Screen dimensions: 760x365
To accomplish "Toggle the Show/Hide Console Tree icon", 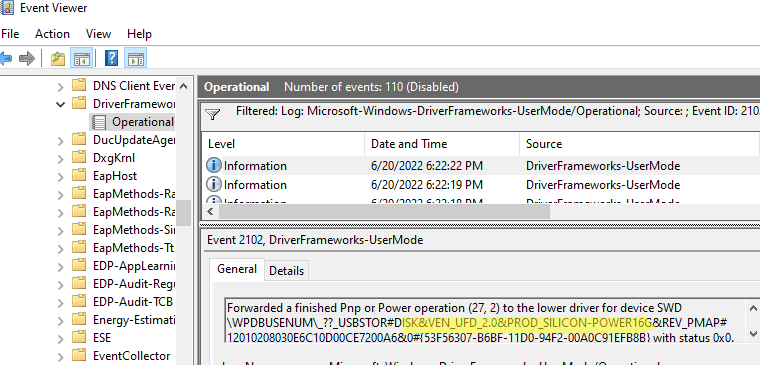I will click(82, 59).
